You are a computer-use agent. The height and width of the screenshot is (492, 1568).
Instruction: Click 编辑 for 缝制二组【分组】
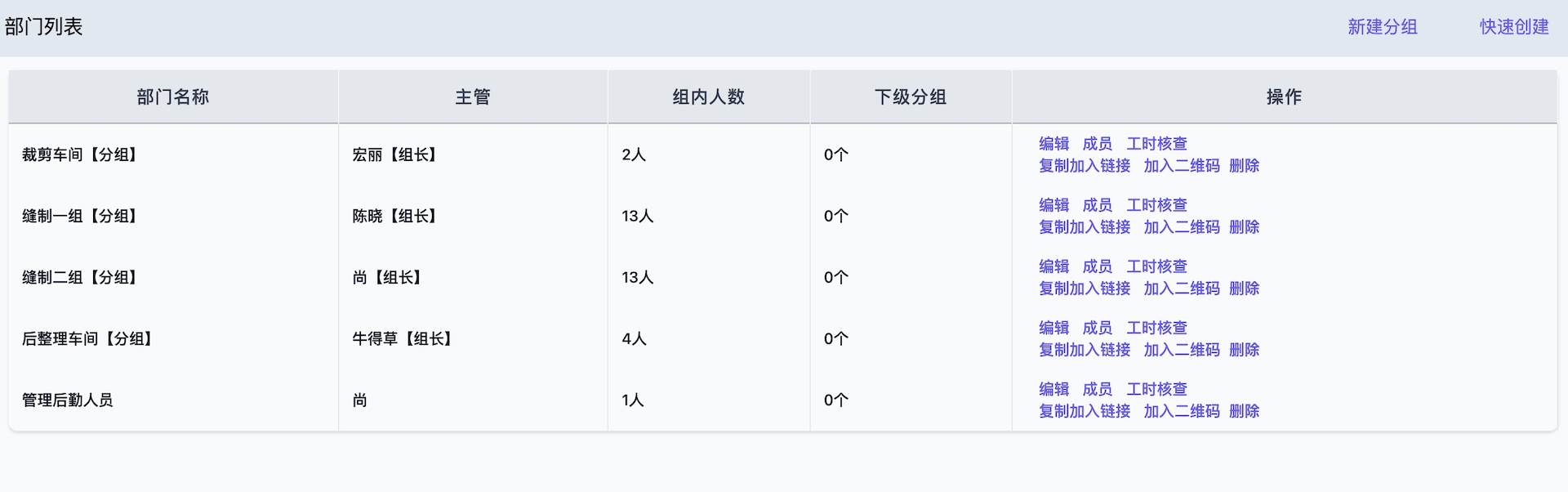coord(1053,266)
